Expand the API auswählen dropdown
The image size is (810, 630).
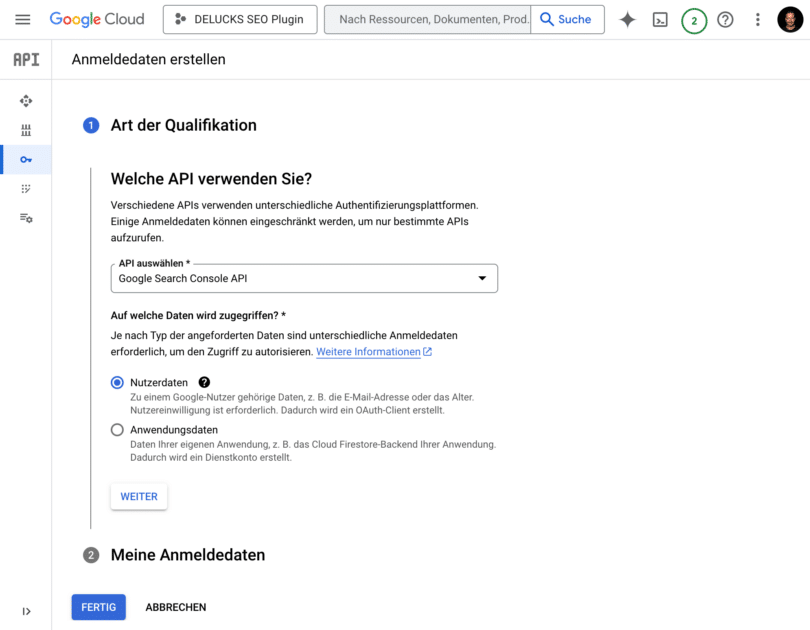[304, 278]
